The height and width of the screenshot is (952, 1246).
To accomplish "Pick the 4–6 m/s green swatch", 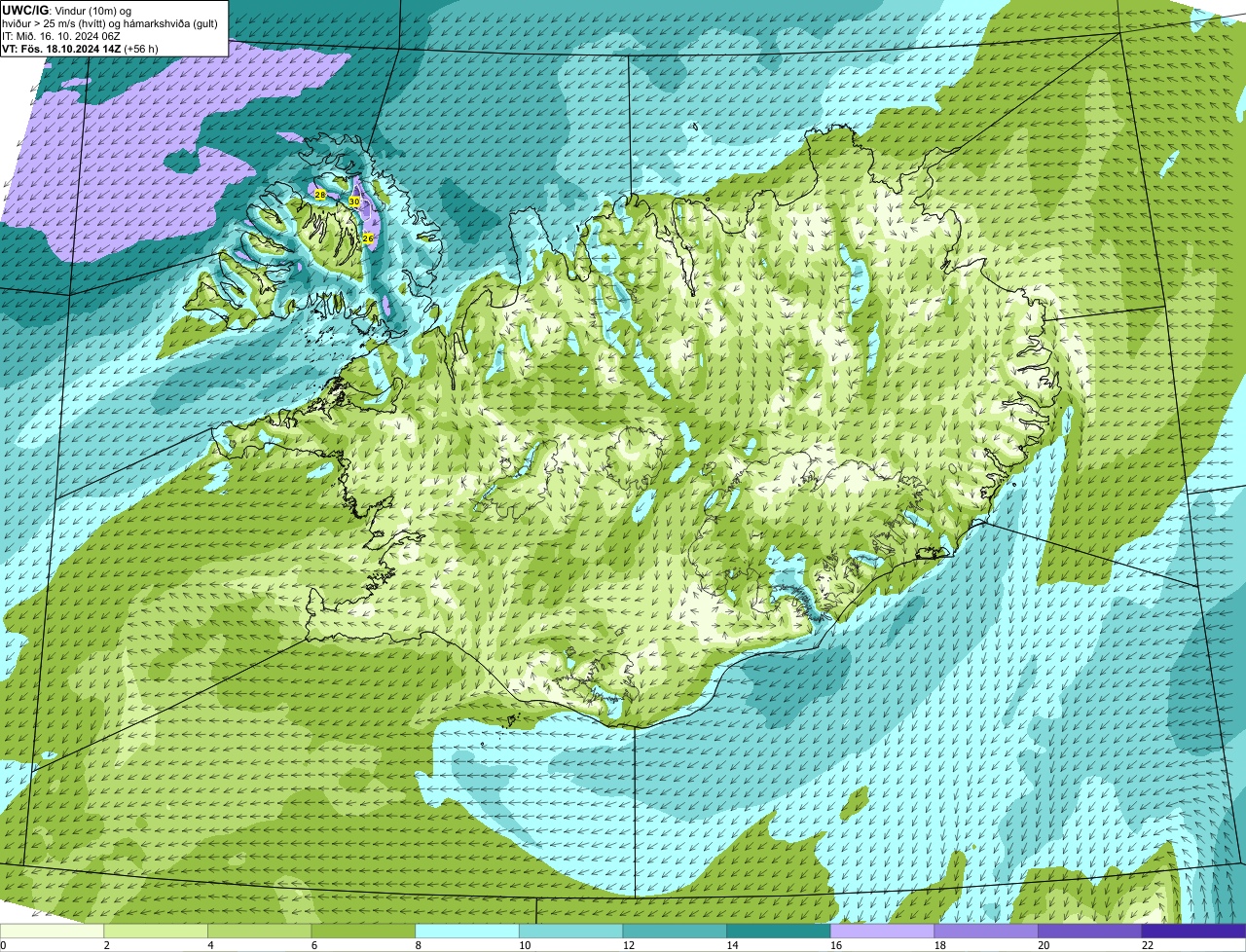I will (x=259, y=931).
